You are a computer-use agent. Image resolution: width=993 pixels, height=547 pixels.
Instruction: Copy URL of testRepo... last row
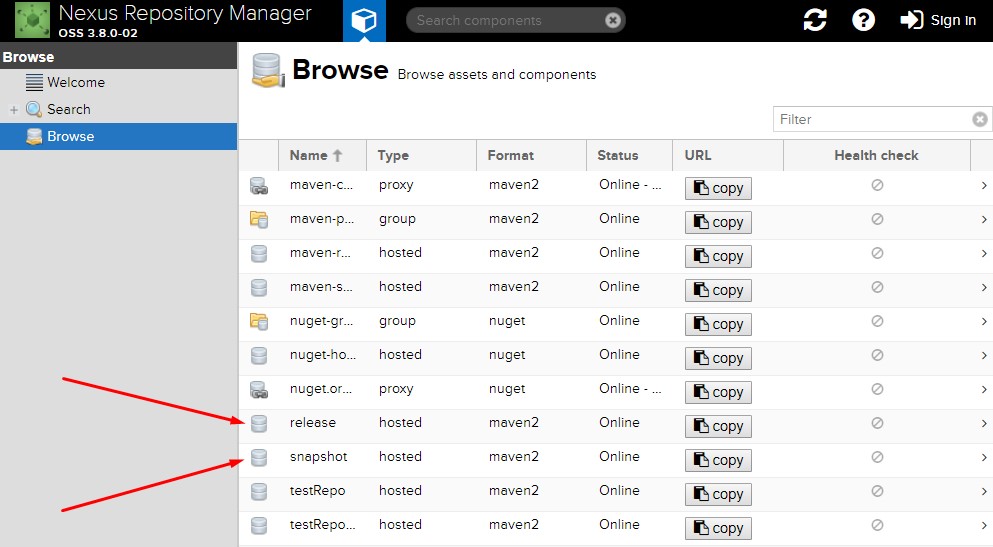(718, 528)
